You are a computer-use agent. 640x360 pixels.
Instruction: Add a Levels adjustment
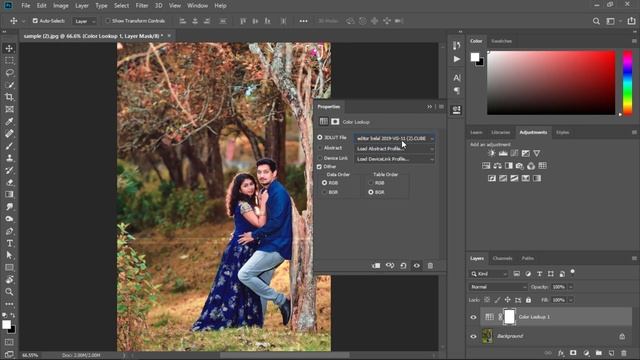pos(503,153)
